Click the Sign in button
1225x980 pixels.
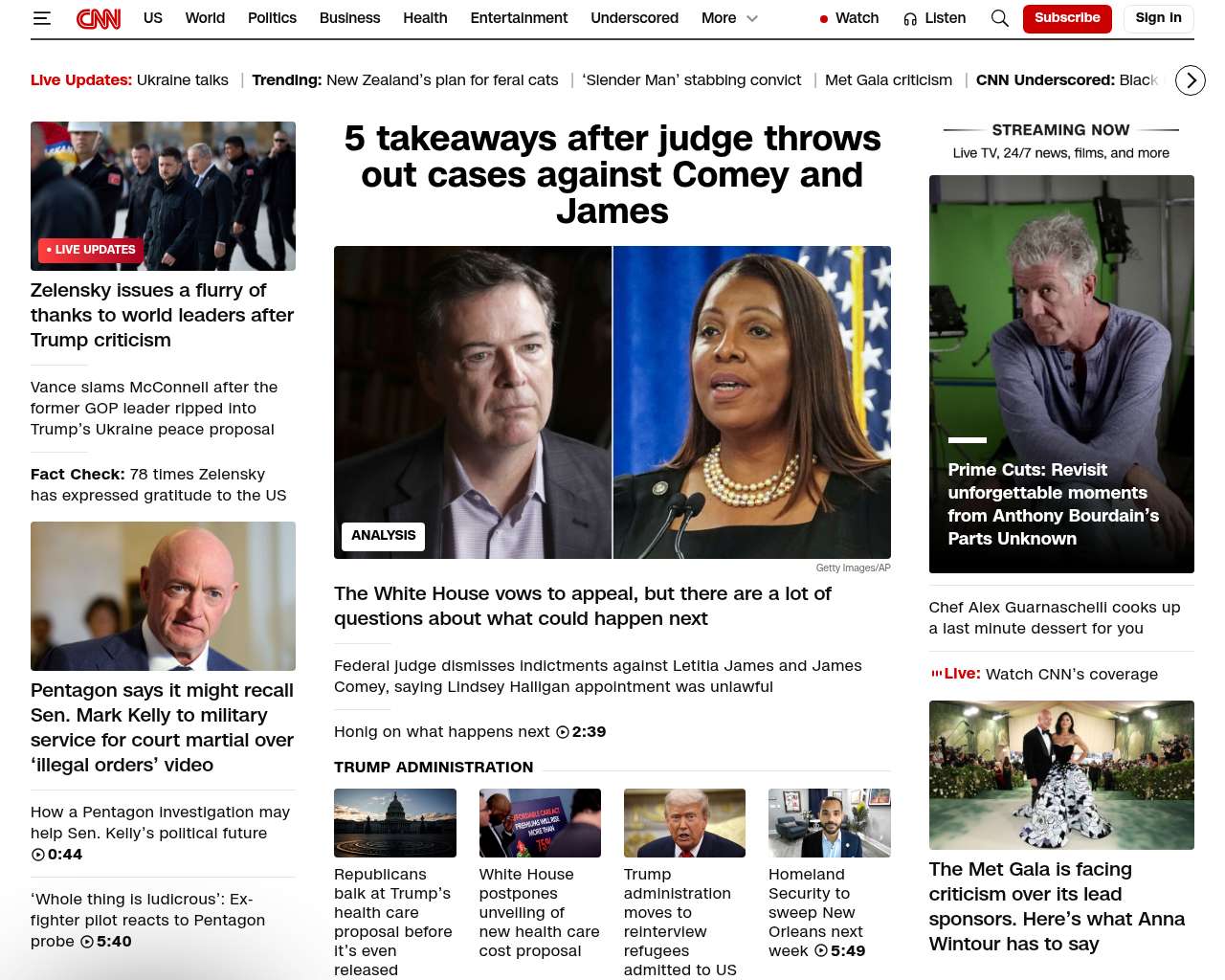pyautogui.click(x=1158, y=18)
